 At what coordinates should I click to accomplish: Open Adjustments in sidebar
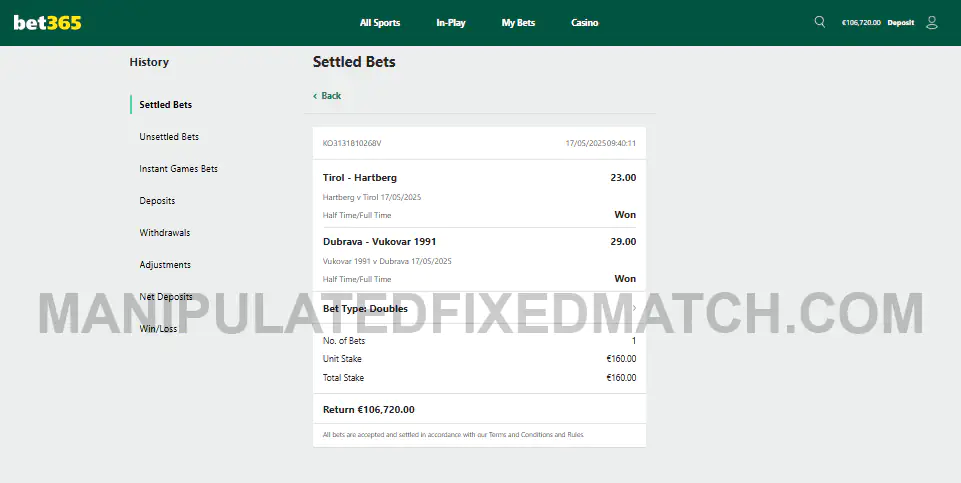165,265
